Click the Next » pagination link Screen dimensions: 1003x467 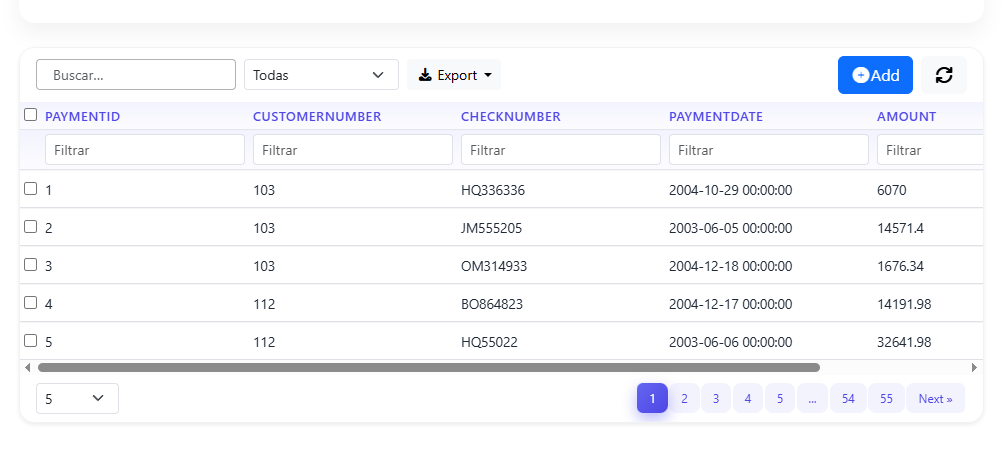935,398
